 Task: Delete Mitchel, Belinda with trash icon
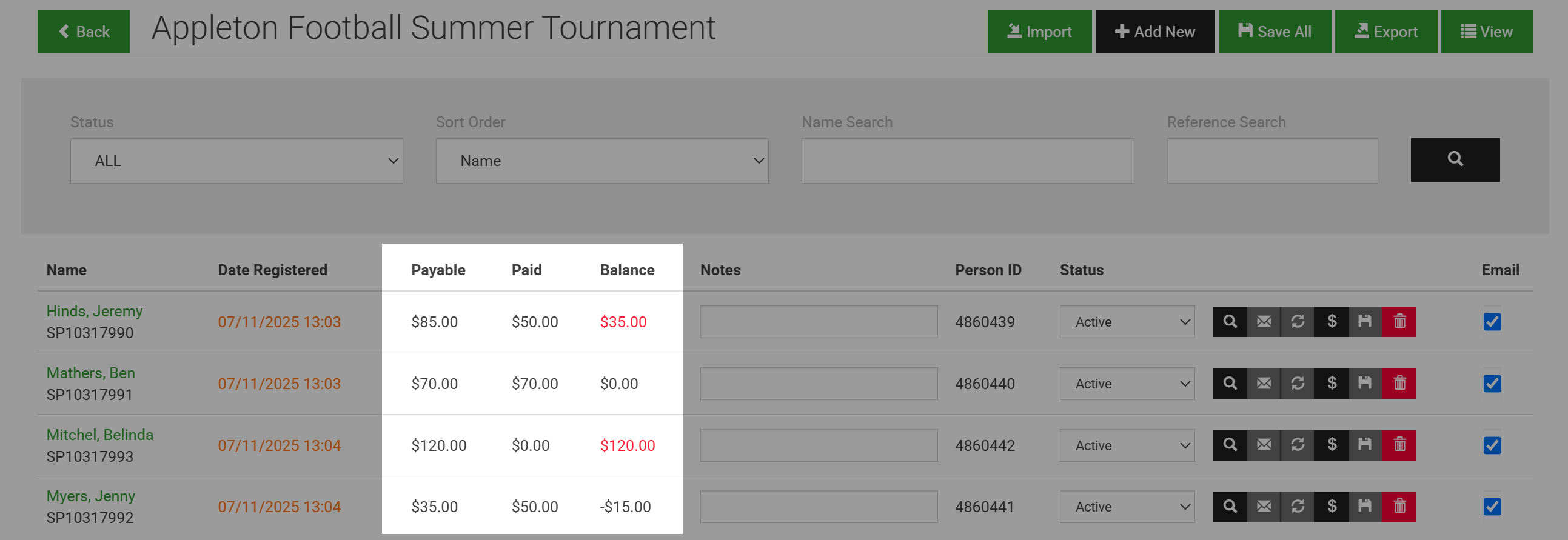tap(1399, 445)
